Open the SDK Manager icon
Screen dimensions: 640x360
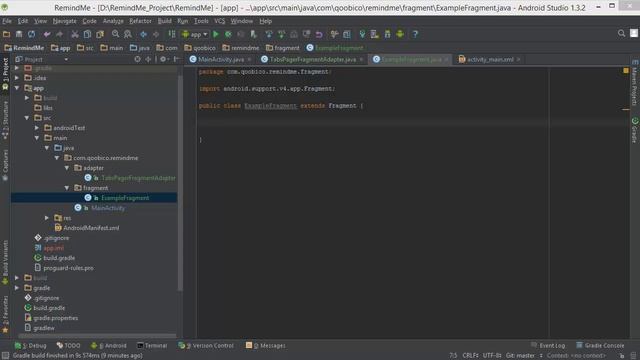pos(387,34)
